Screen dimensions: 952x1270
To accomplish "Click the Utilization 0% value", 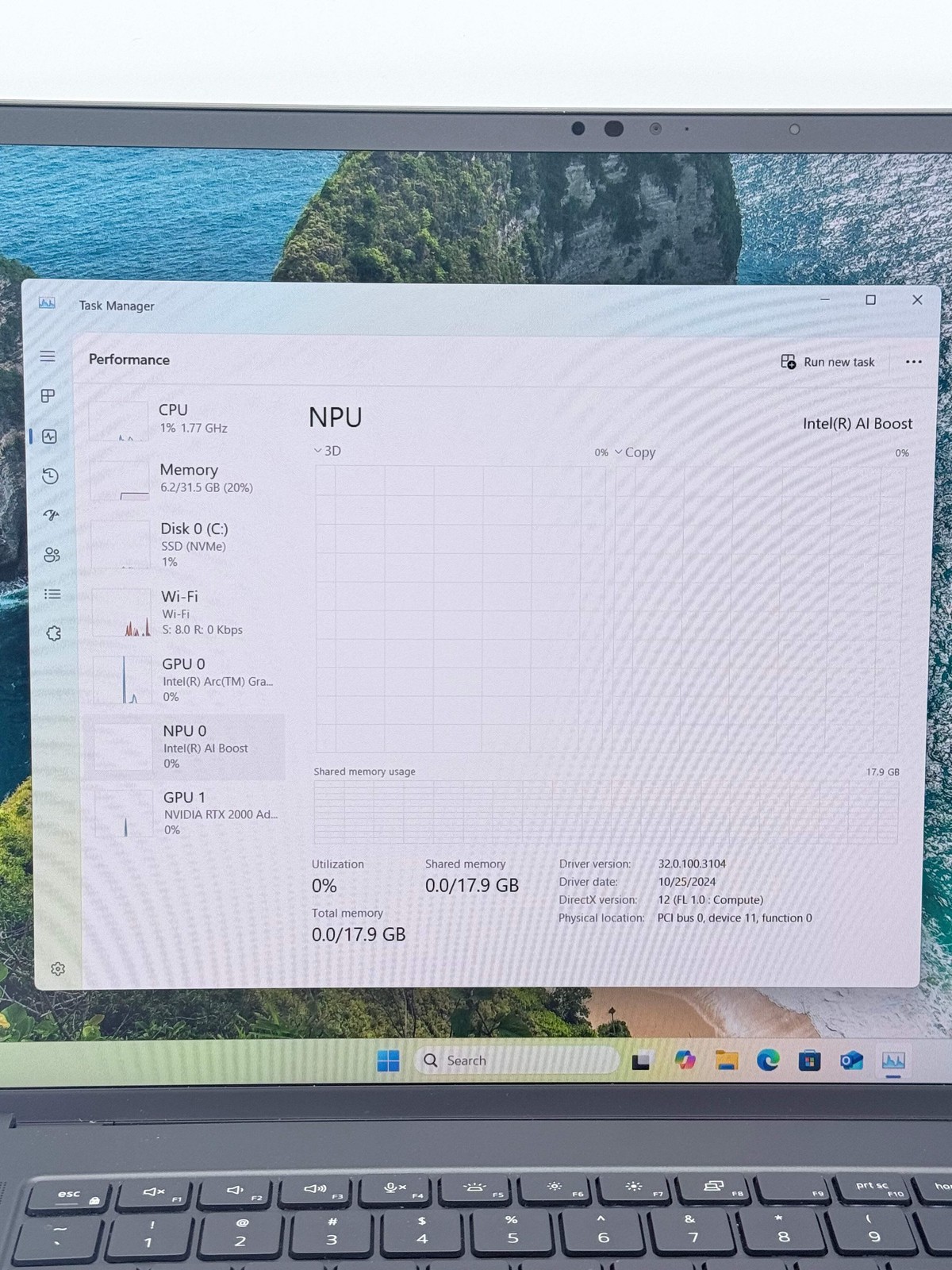I will pos(324,886).
